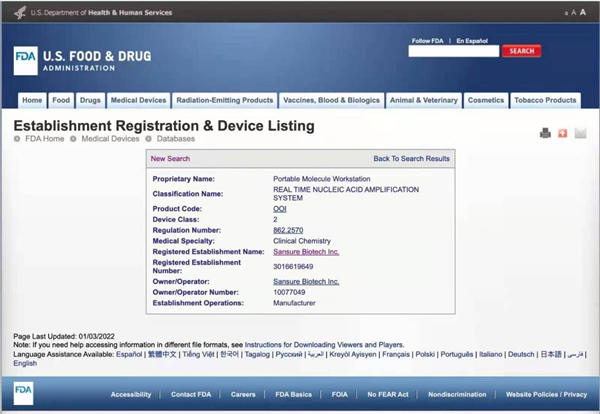This screenshot has width=600, height=414.
Task: Open the En Español link
Action: pyautogui.click(x=472, y=41)
